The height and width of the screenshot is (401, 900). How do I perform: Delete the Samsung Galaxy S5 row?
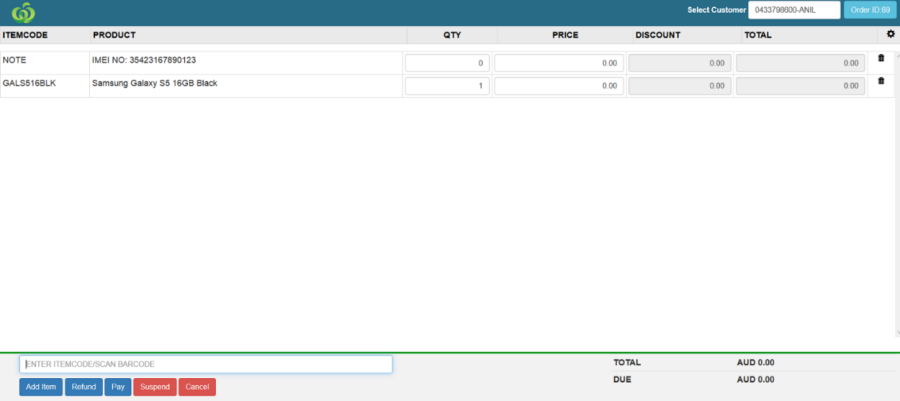point(881,81)
